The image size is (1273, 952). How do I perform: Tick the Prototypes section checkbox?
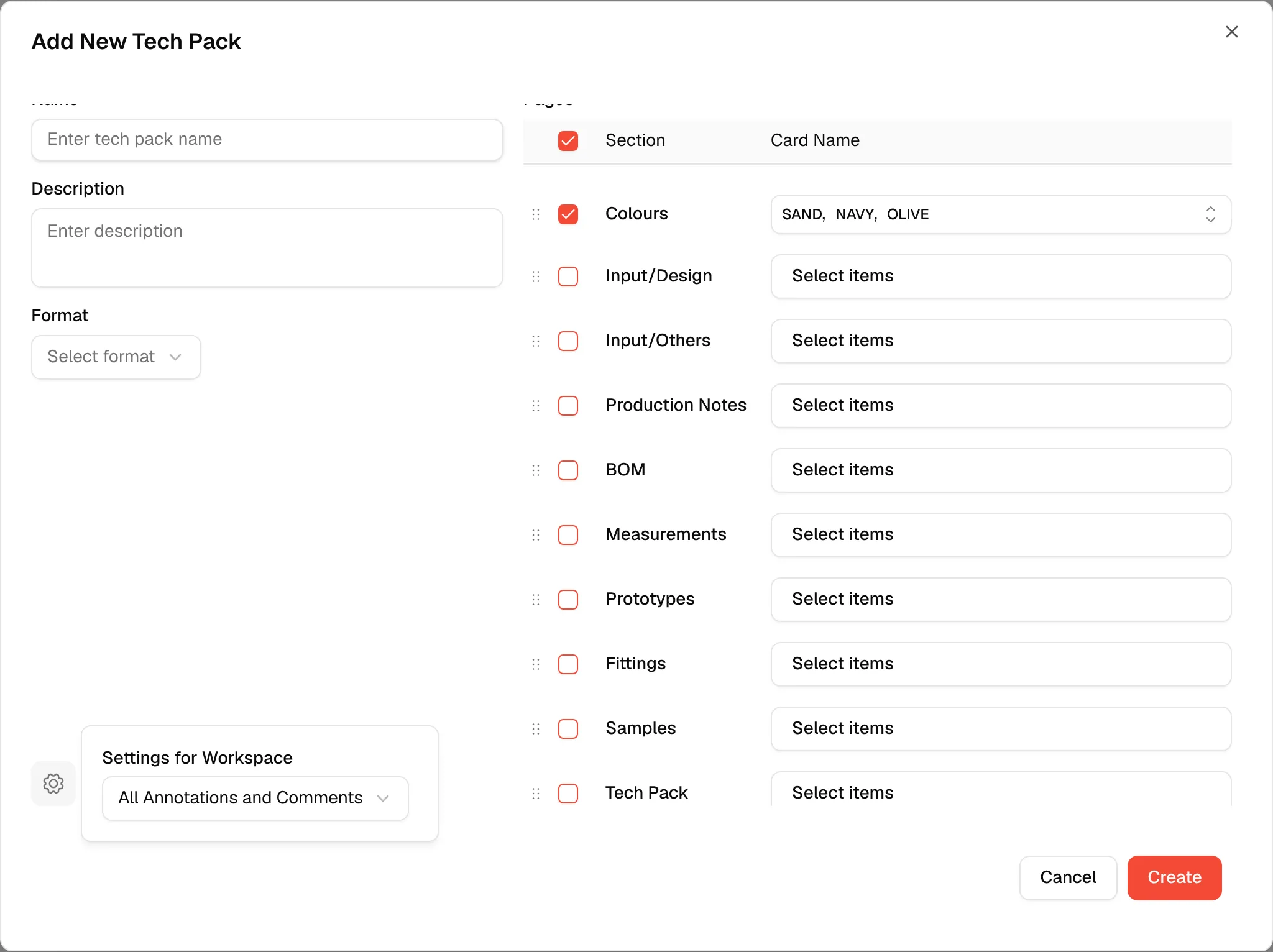pos(568,600)
